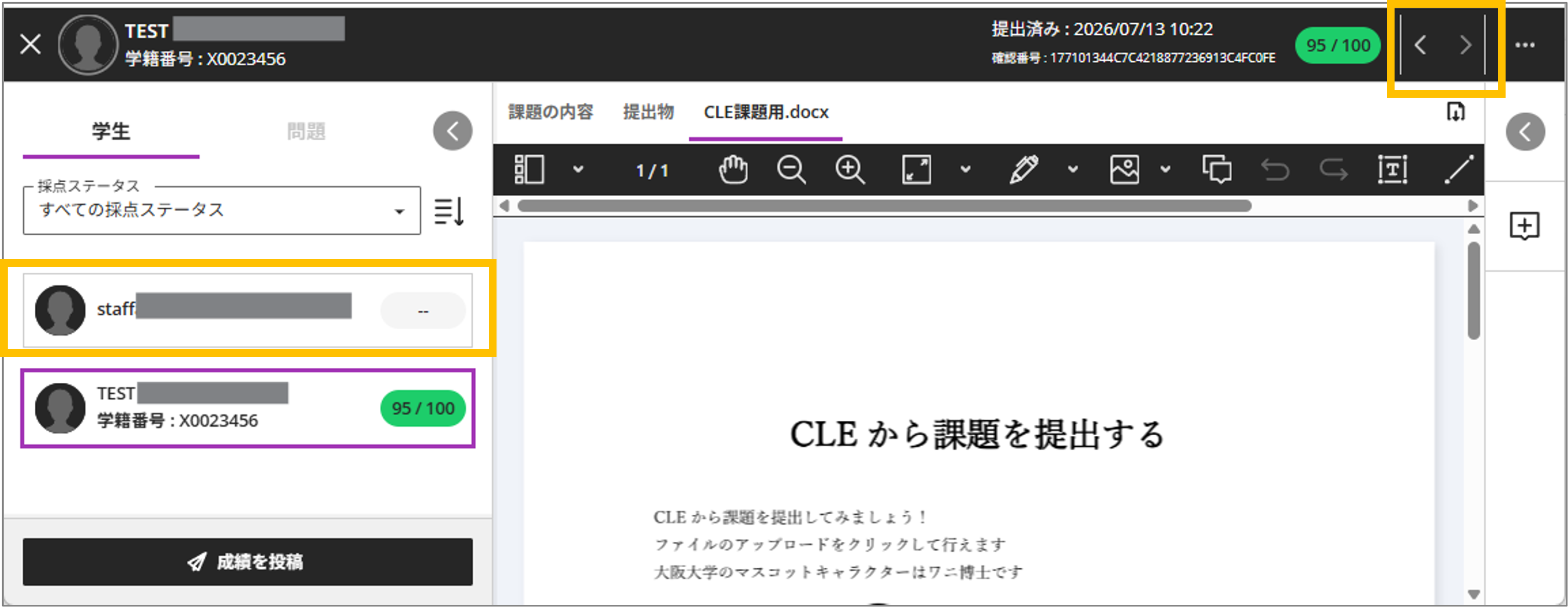
Task: Click the 95 / 100 grade pill in header
Action: (x=1337, y=45)
